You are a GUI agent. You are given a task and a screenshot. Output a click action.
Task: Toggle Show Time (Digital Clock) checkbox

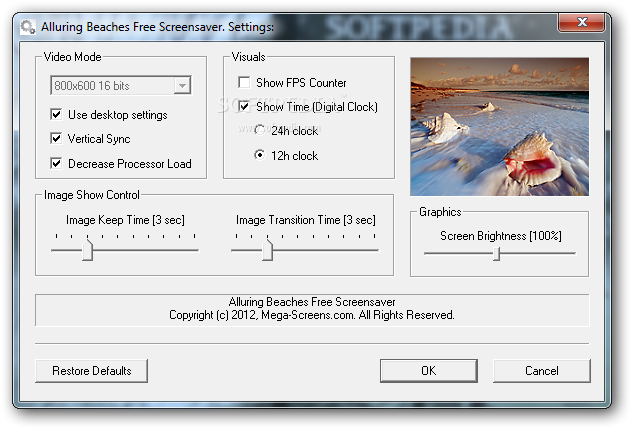[x=244, y=106]
